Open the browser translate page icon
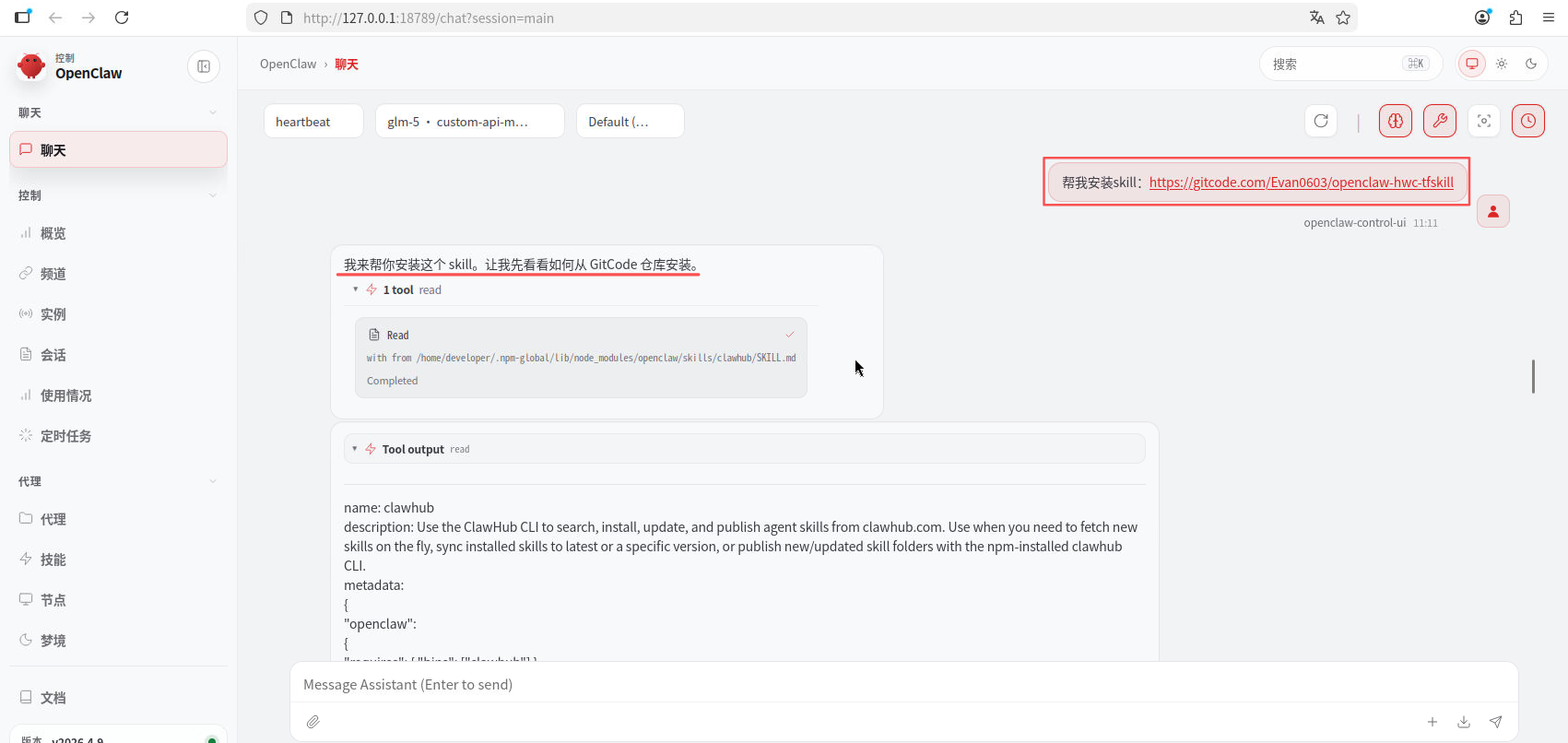The width and height of the screenshot is (1568, 743). tap(1317, 18)
